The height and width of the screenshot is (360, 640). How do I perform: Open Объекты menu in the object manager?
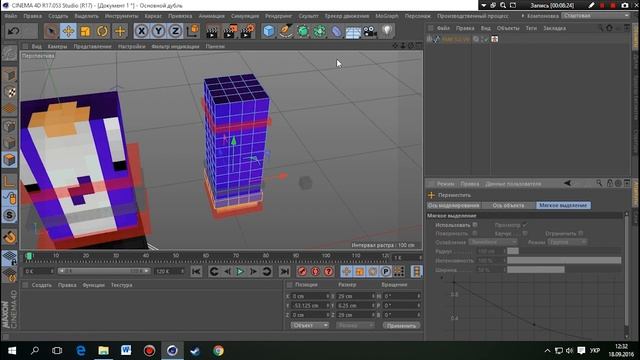click(508, 28)
